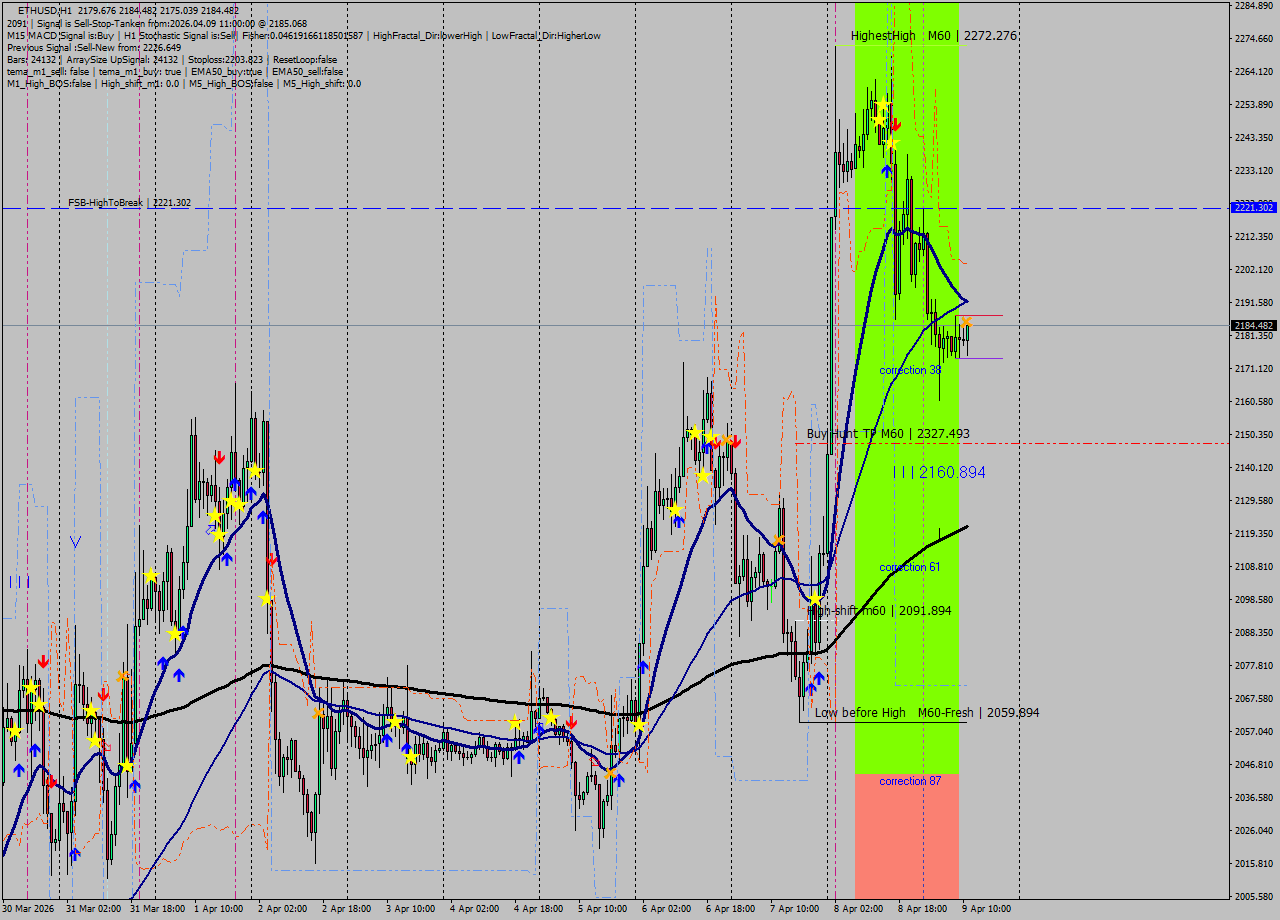This screenshot has height=920, width=1280.
Task: Select the red sell arrow at the 8 Apr peak
Action: pos(896,125)
